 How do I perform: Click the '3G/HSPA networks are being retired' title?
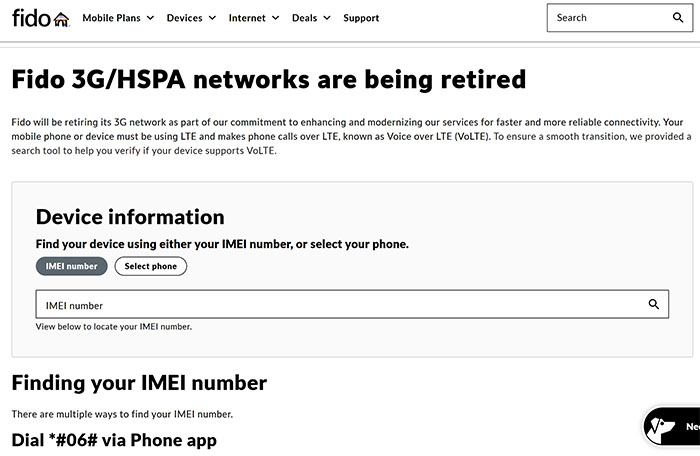click(268, 78)
